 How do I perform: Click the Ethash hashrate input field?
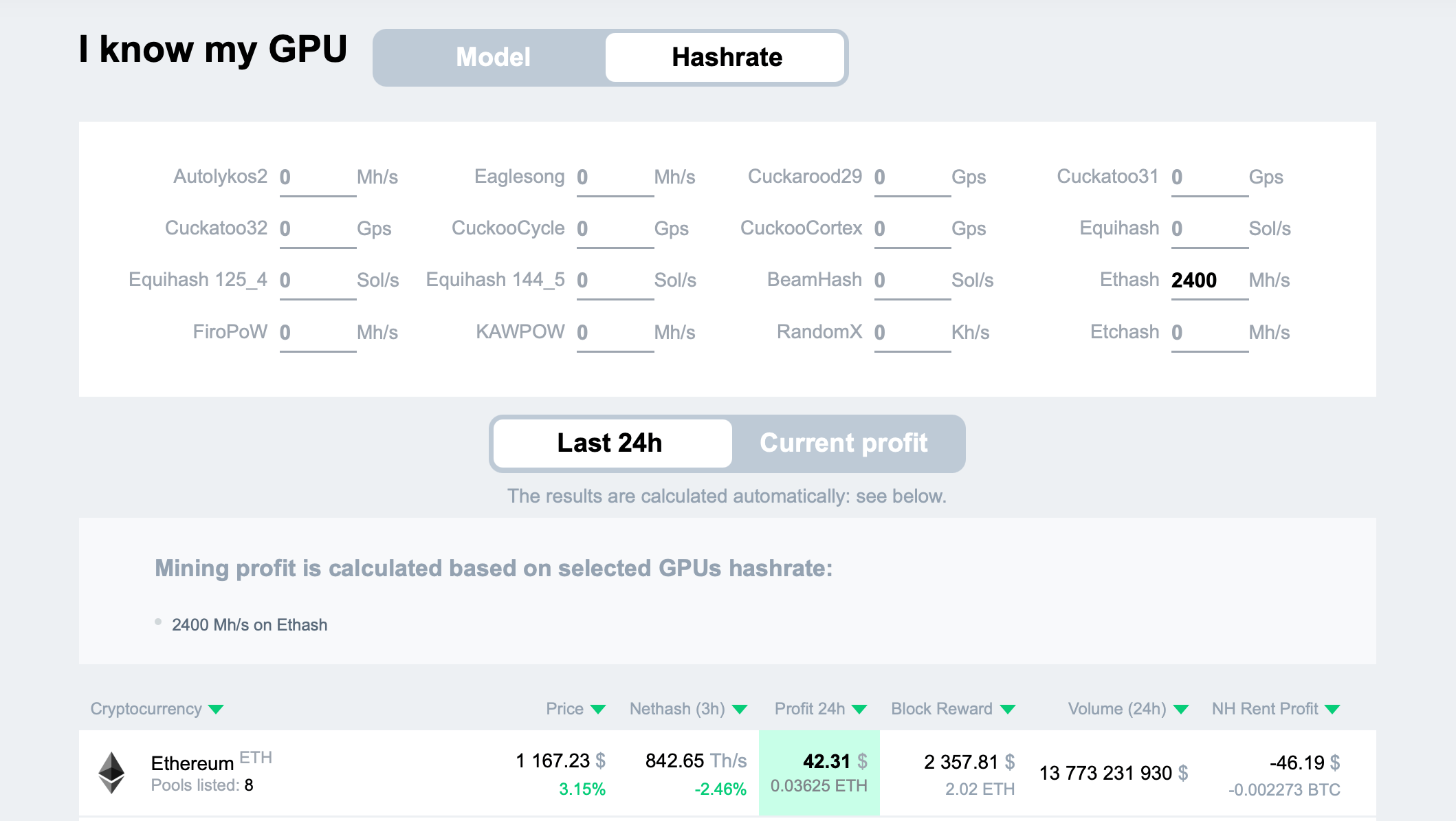tap(1209, 281)
